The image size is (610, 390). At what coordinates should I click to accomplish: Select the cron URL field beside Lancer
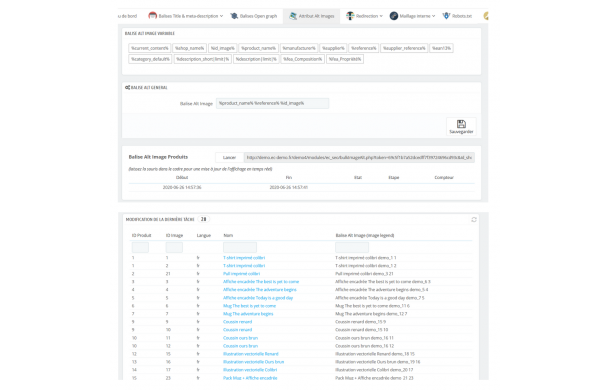[x=359, y=157]
